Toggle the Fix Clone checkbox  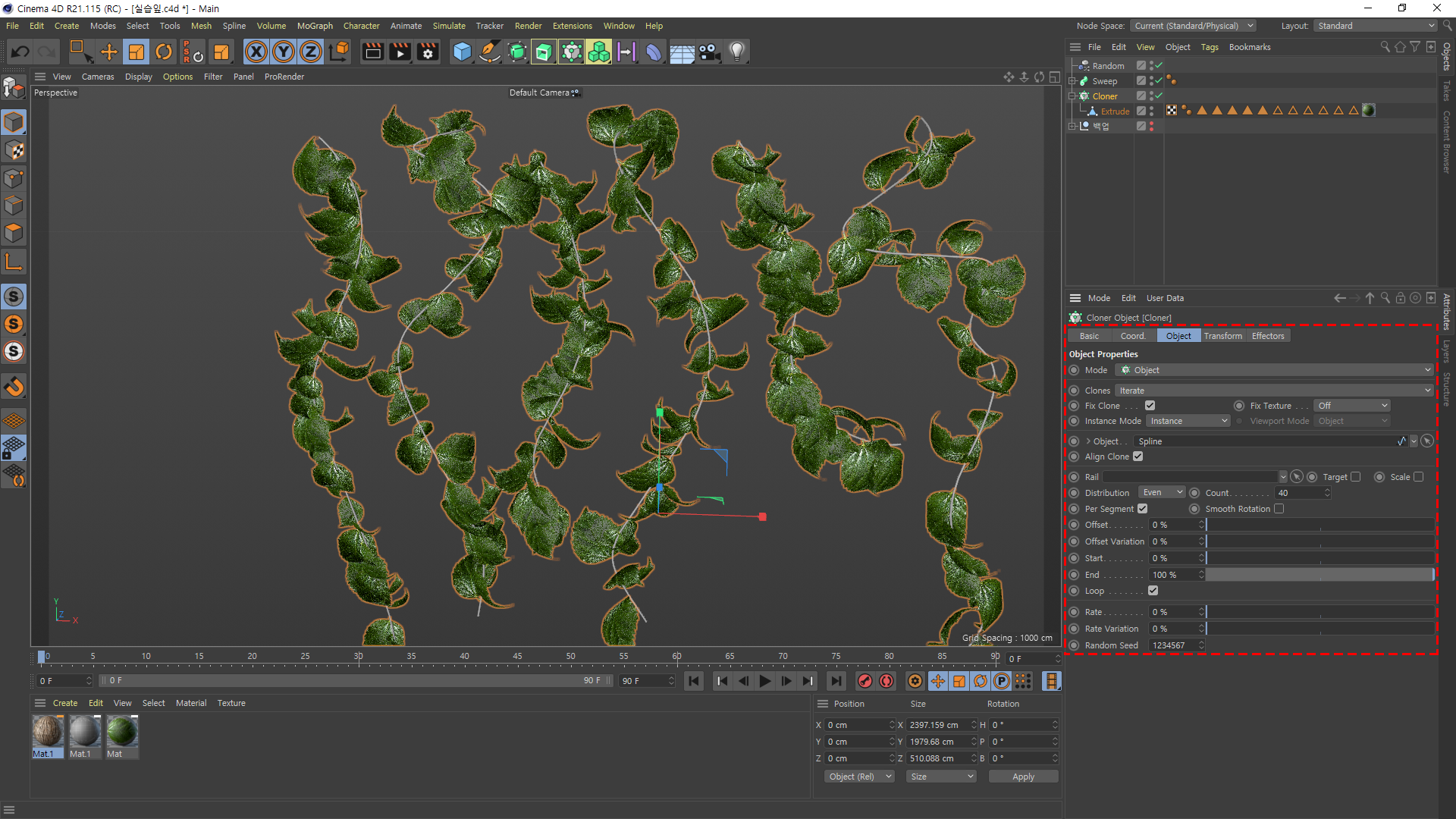(1150, 406)
